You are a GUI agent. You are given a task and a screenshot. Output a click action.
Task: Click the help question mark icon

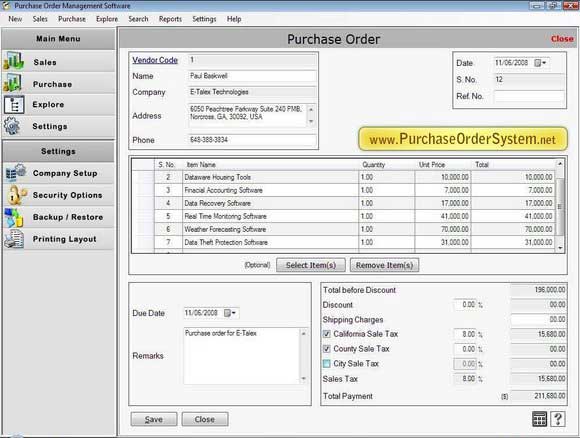[x=557, y=419]
